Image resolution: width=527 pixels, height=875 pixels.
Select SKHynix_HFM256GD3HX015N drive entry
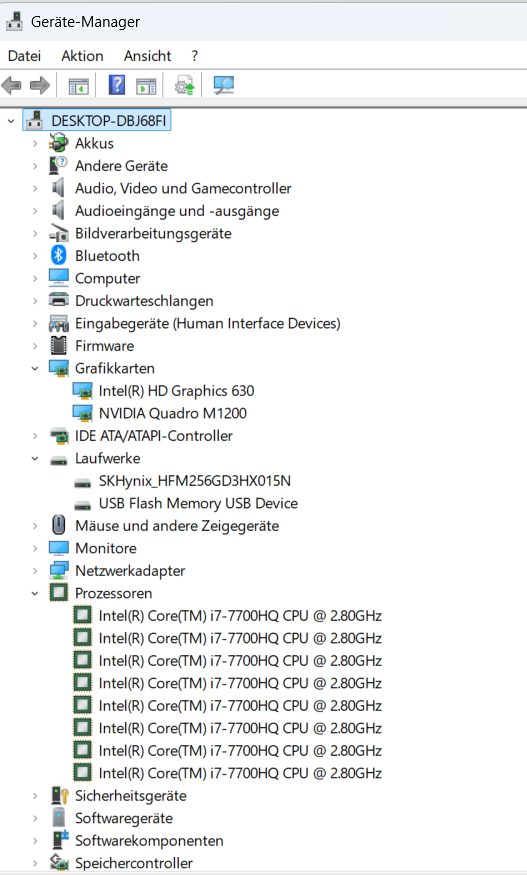click(195, 480)
